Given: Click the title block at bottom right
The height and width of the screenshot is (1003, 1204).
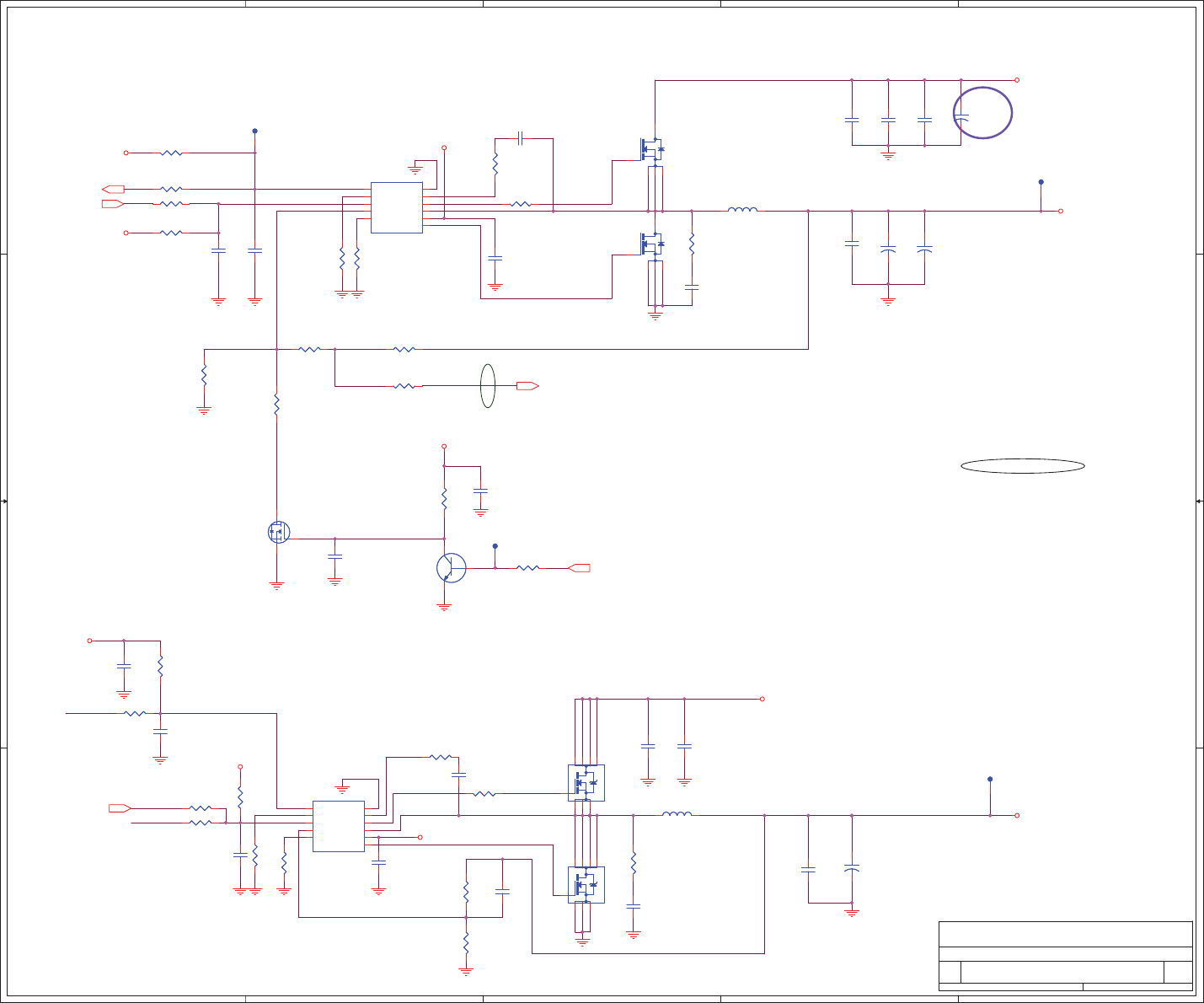Looking at the screenshot, I should point(1066,957).
